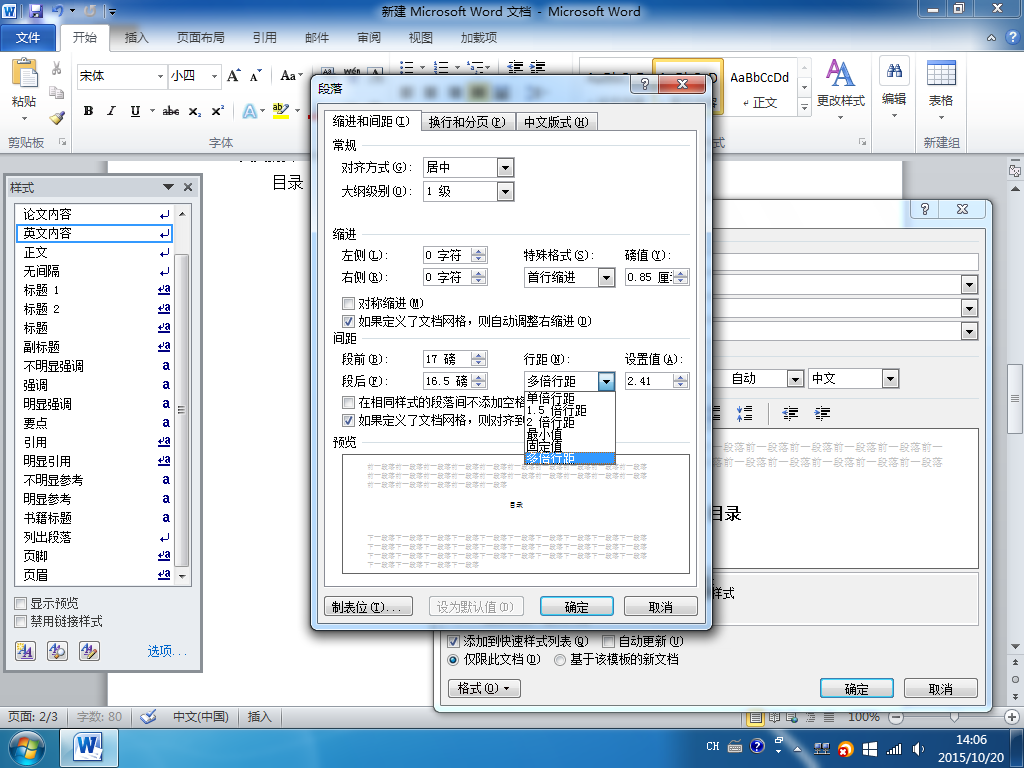The height and width of the screenshot is (768, 1024).
Task: Collapse the 行距 line spacing dropdown arrow
Action: pyautogui.click(x=607, y=381)
